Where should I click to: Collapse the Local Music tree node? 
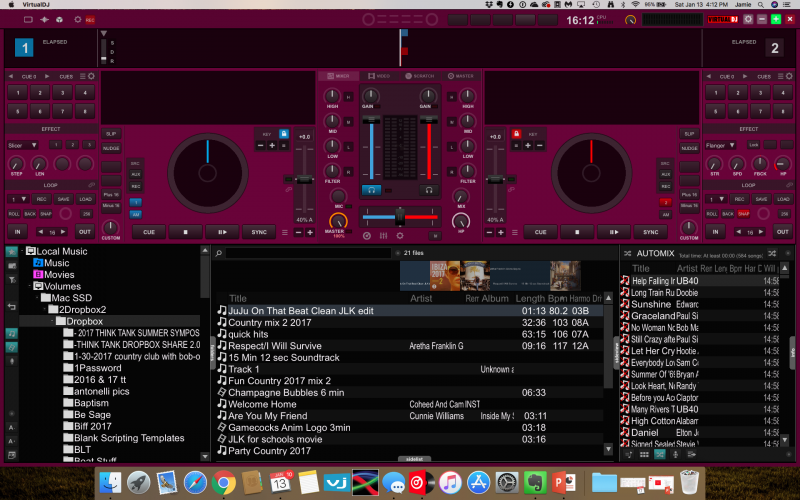[22, 251]
